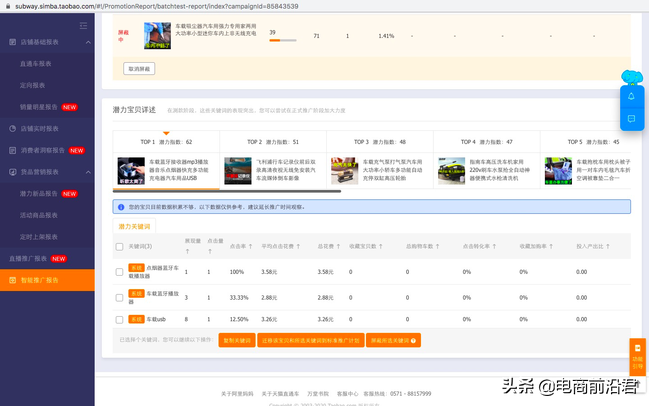Check the 点烟器蓝牙车载播放器 keyword row
Screen dimensions: 649x406
click(x=119, y=272)
